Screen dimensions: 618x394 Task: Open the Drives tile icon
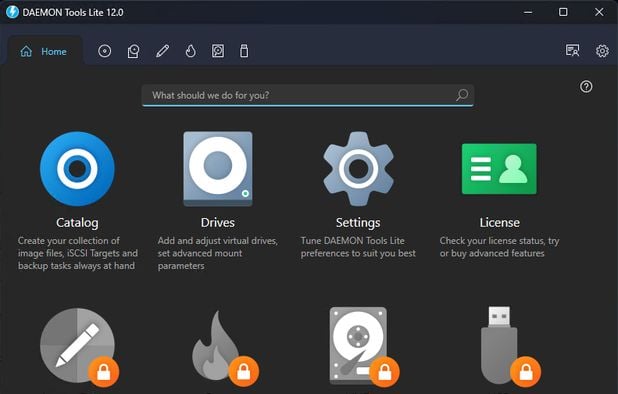218,169
